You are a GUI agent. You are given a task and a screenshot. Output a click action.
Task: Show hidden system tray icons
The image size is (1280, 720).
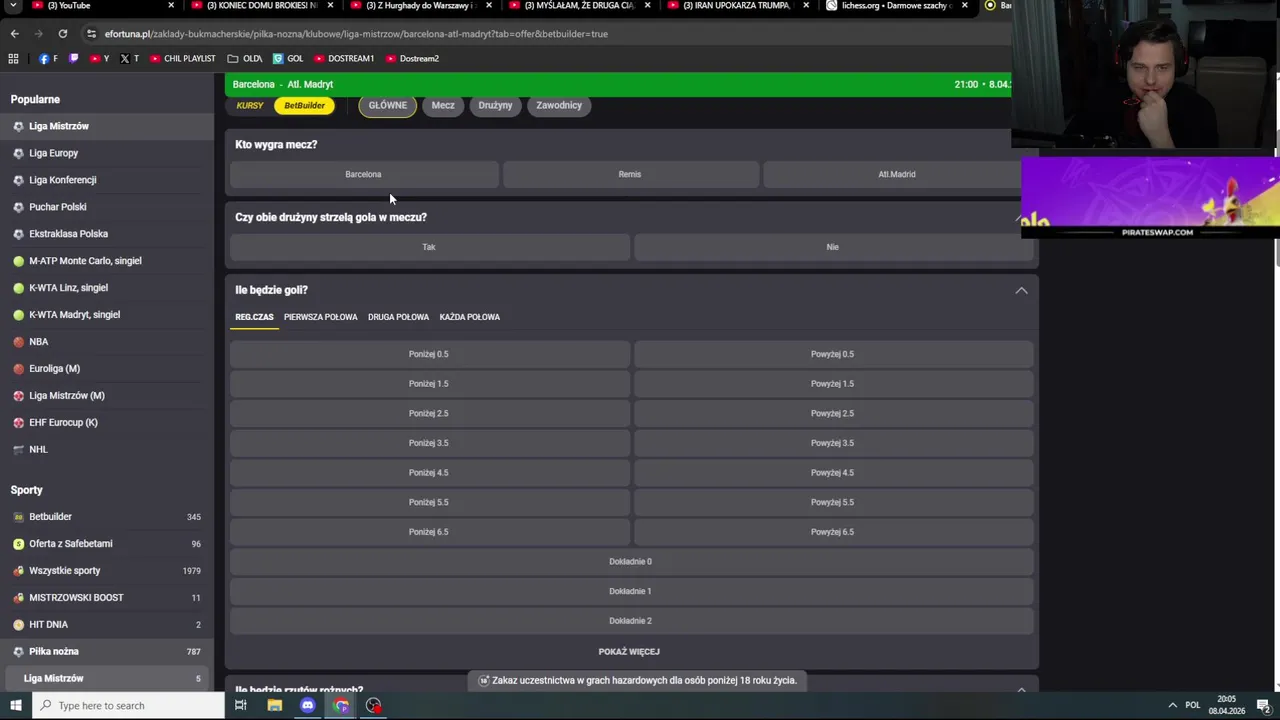tap(1173, 705)
